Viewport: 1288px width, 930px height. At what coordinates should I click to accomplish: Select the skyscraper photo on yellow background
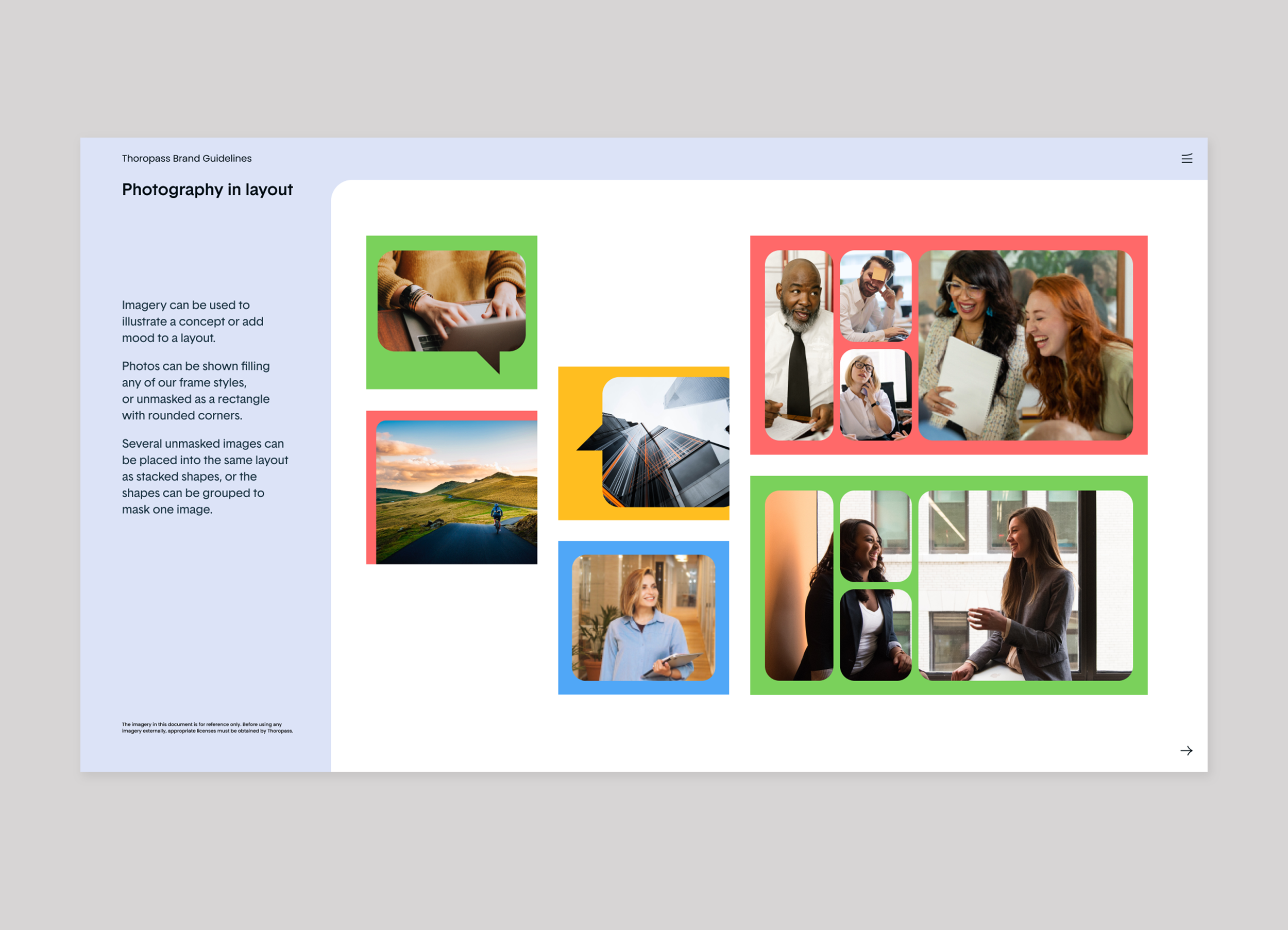click(x=666, y=442)
